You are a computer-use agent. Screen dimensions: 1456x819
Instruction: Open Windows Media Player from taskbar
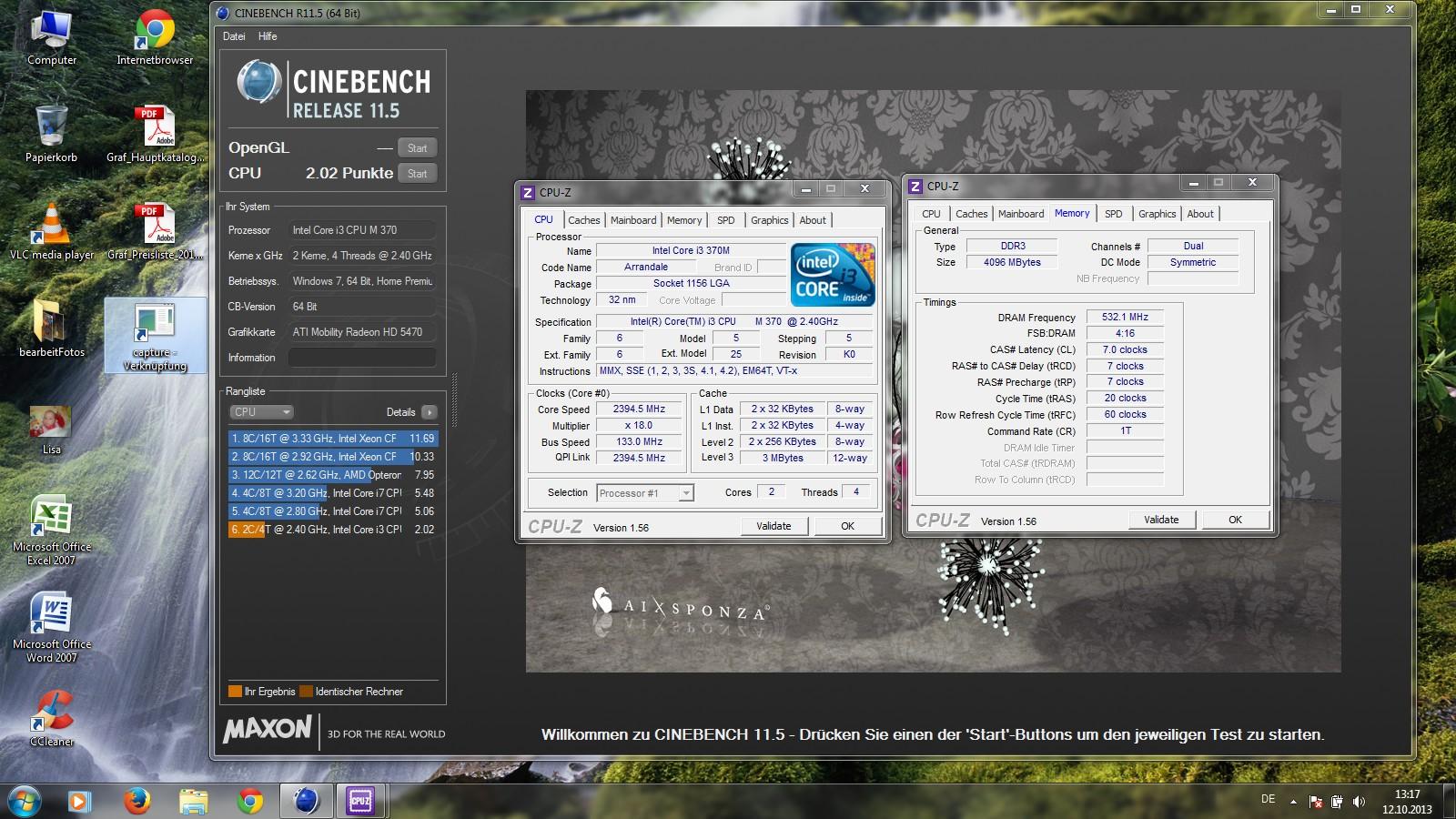point(79,801)
